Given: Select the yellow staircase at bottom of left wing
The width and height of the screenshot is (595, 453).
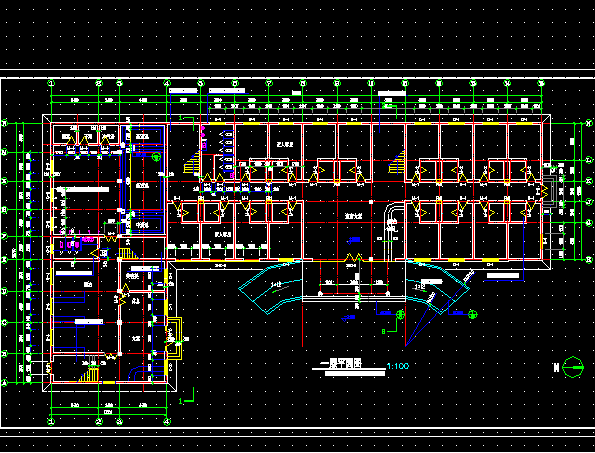Looking at the screenshot, I should (x=89, y=374).
